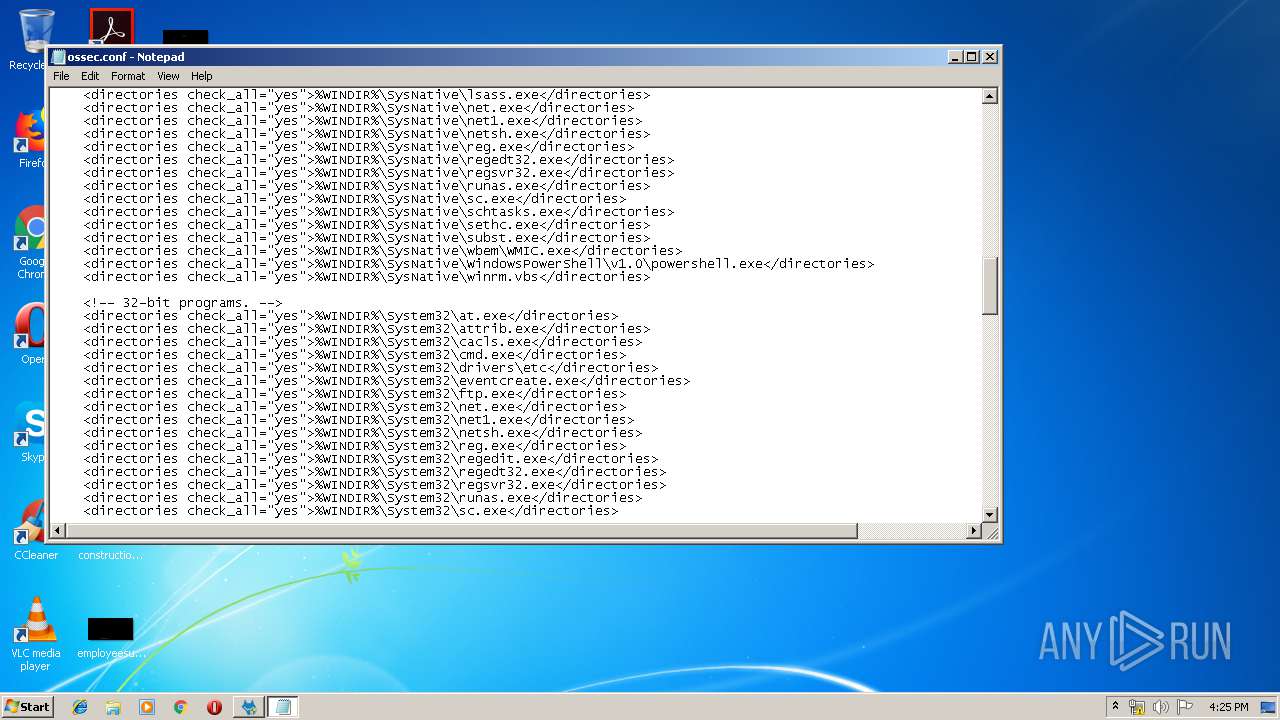Open Windows Media Player taskbar icon
Image resolution: width=1280 pixels, height=720 pixels.
(x=147, y=707)
